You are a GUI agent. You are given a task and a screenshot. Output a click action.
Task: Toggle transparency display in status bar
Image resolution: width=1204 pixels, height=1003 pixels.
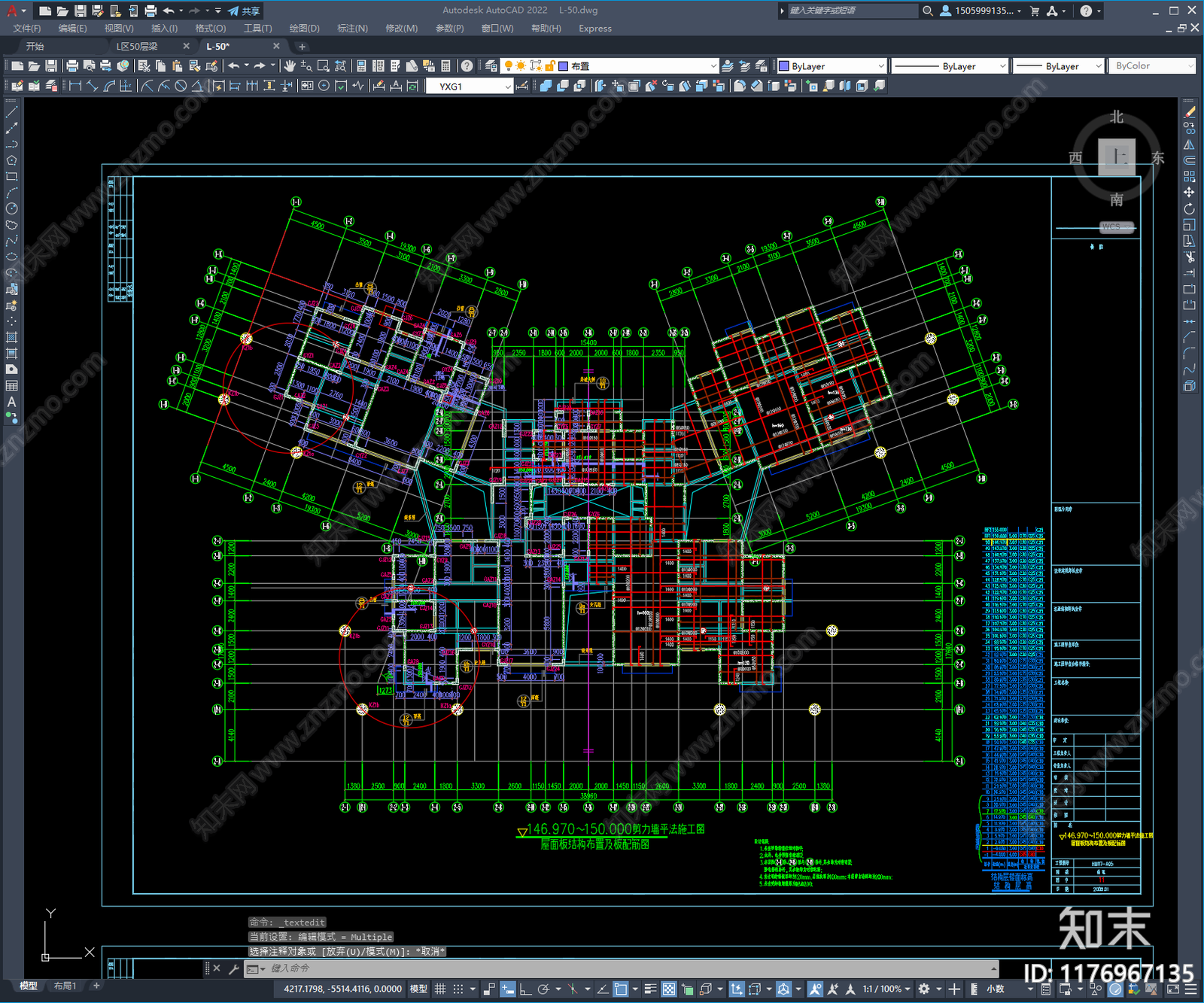[x=668, y=989]
